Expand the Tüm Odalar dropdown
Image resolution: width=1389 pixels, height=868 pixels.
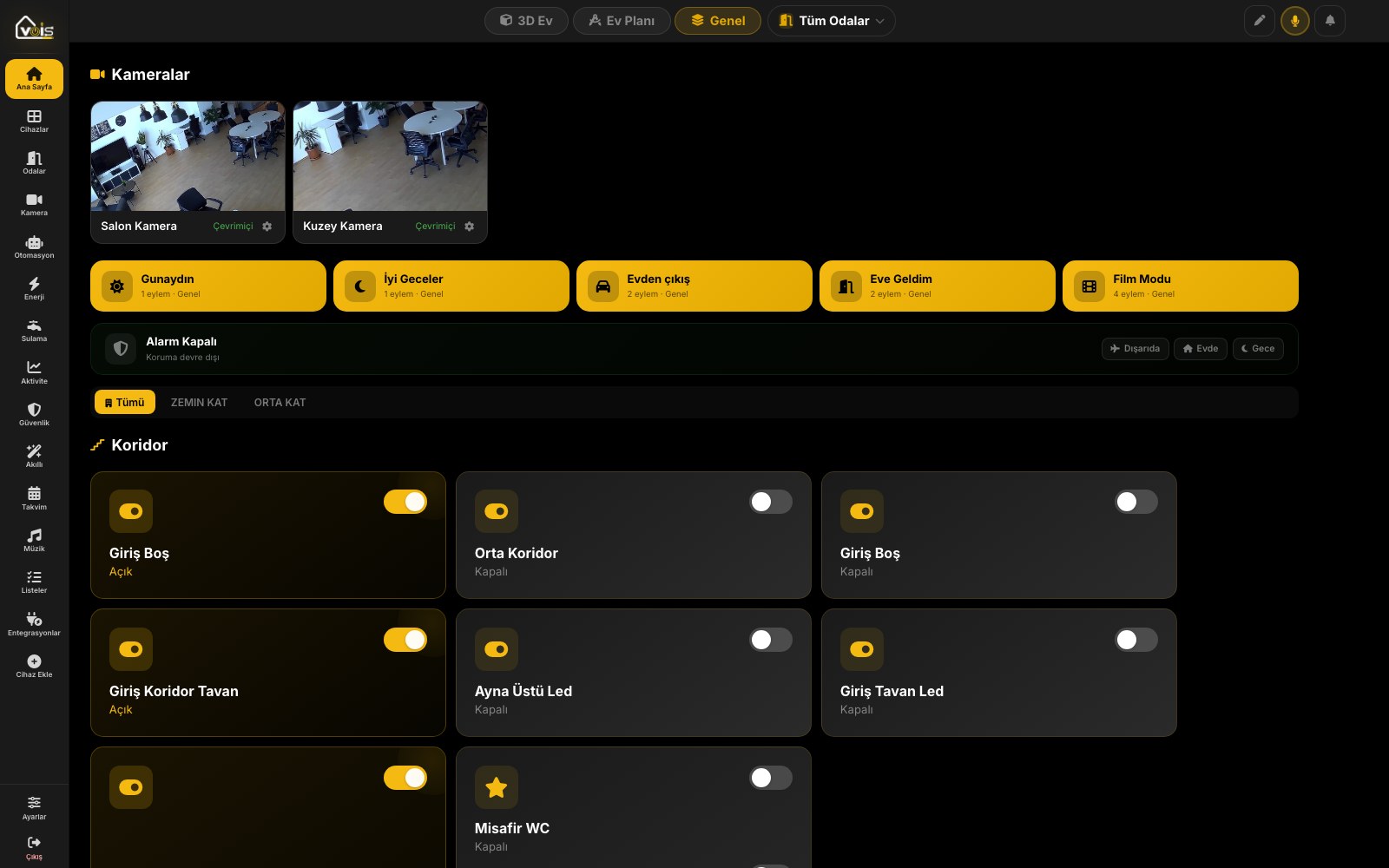[832, 21]
